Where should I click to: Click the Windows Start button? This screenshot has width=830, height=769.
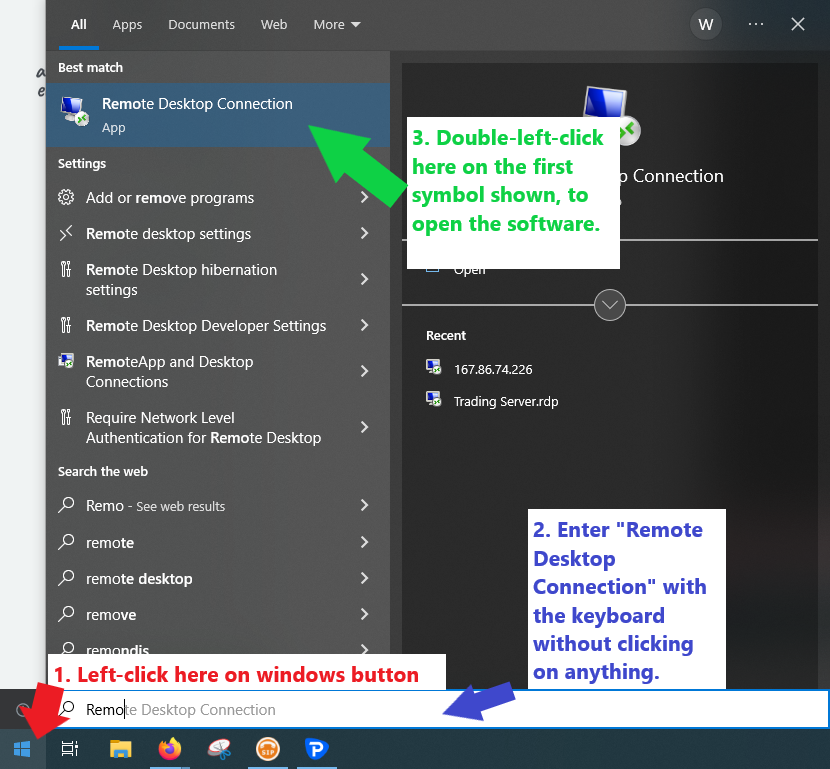[22, 749]
